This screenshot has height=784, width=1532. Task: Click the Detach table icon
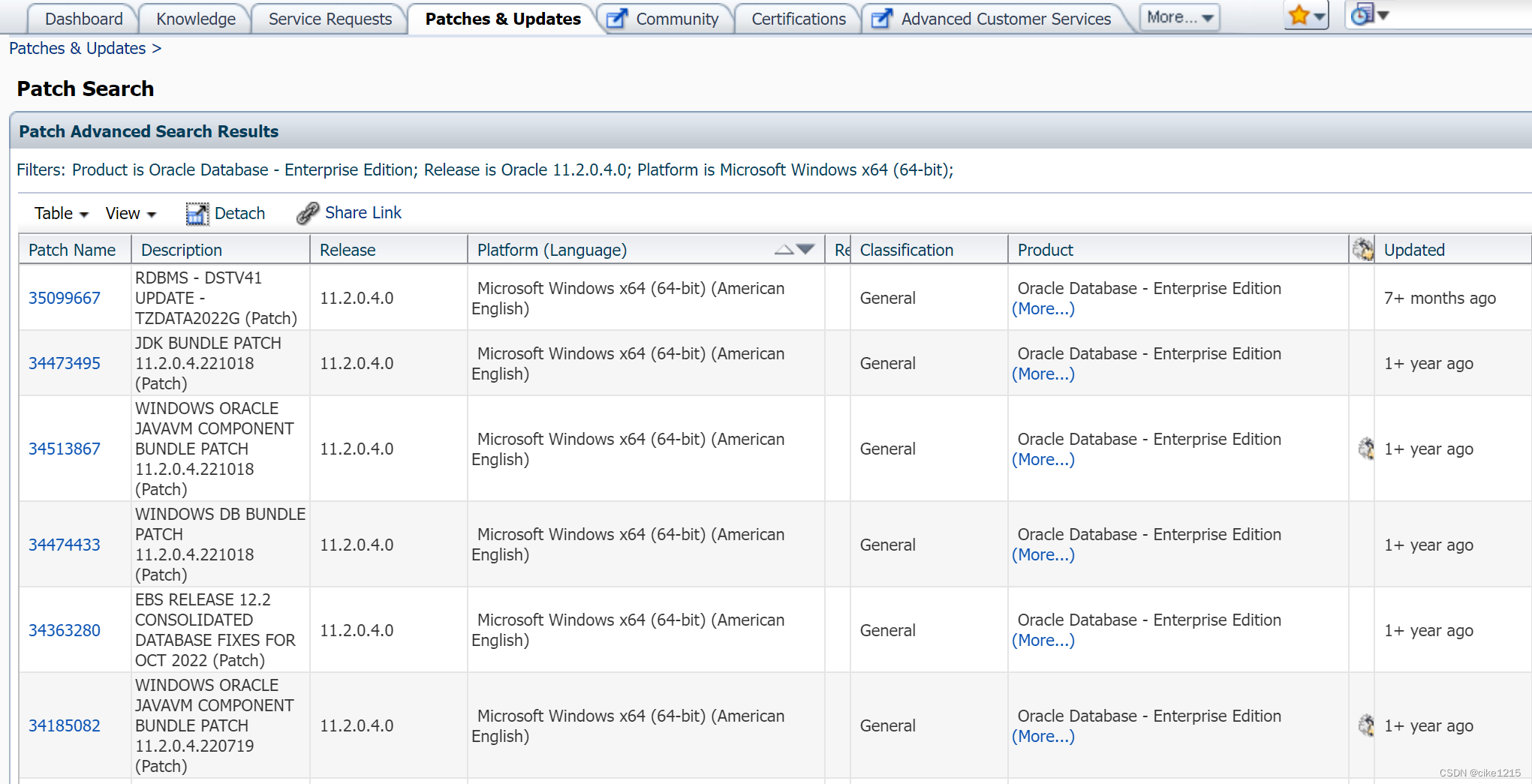197,213
